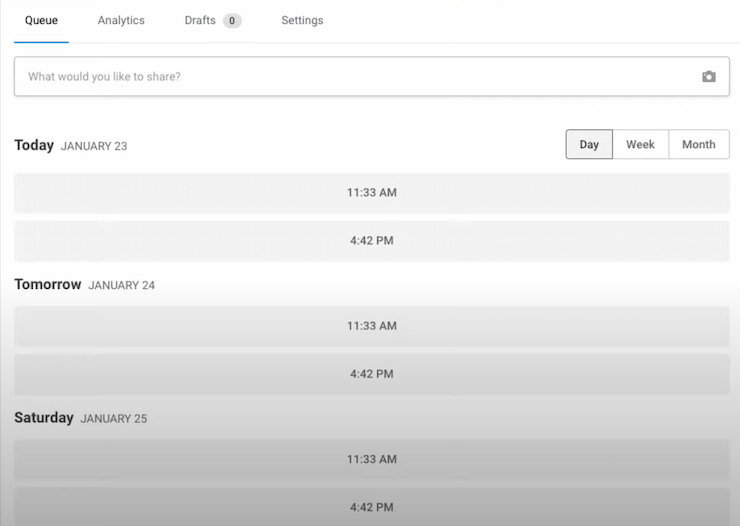This screenshot has height=526, width=740.
Task: Open the Settings tab
Action: tap(302, 20)
